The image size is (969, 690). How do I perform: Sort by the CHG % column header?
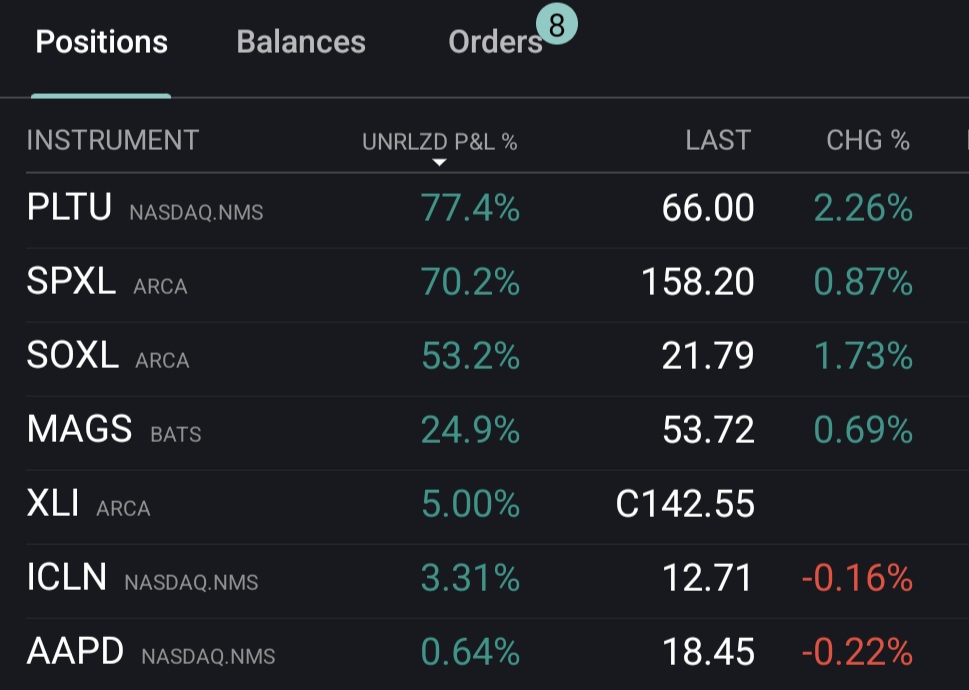click(x=867, y=141)
